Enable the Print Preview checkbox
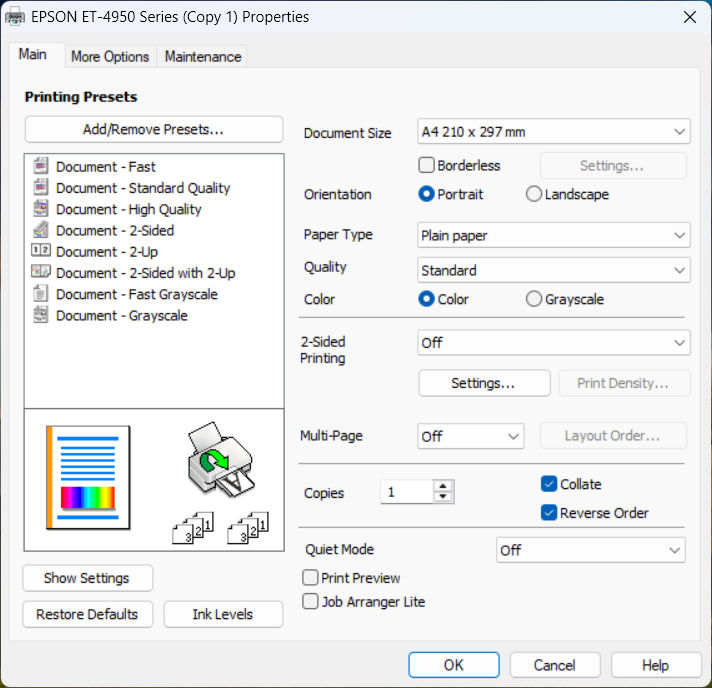 (x=310, y=578)
